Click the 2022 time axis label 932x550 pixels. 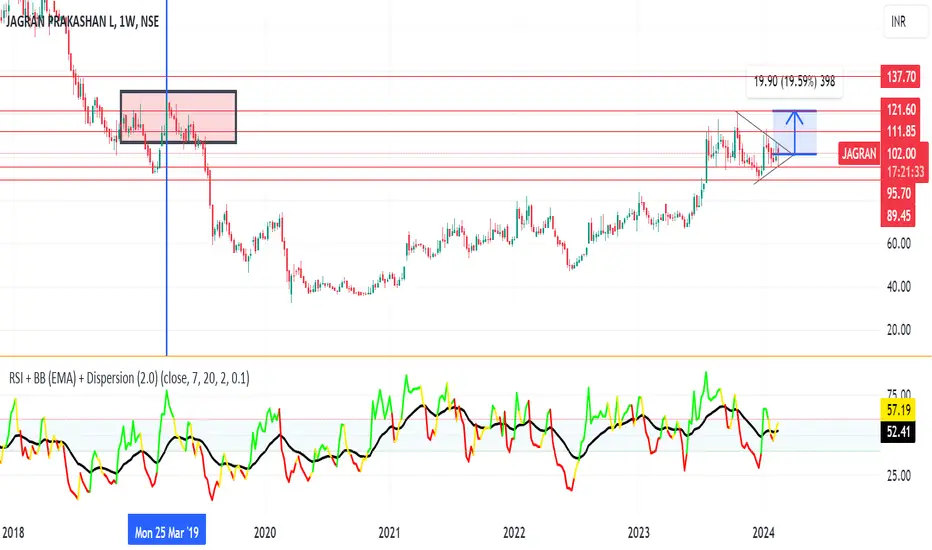pos(514,533)
